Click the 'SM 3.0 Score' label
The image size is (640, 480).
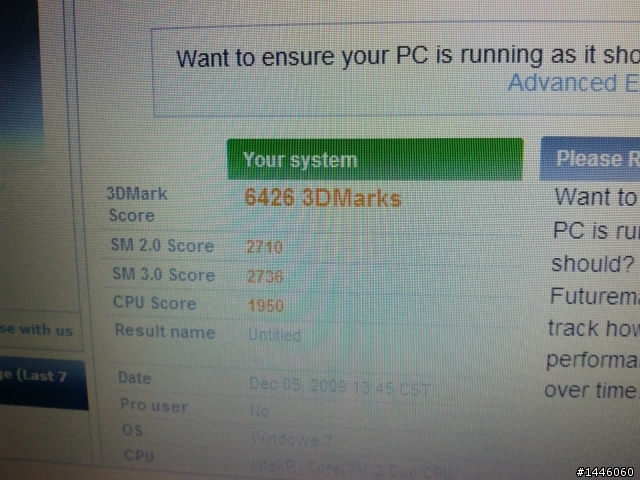point(164,274)
